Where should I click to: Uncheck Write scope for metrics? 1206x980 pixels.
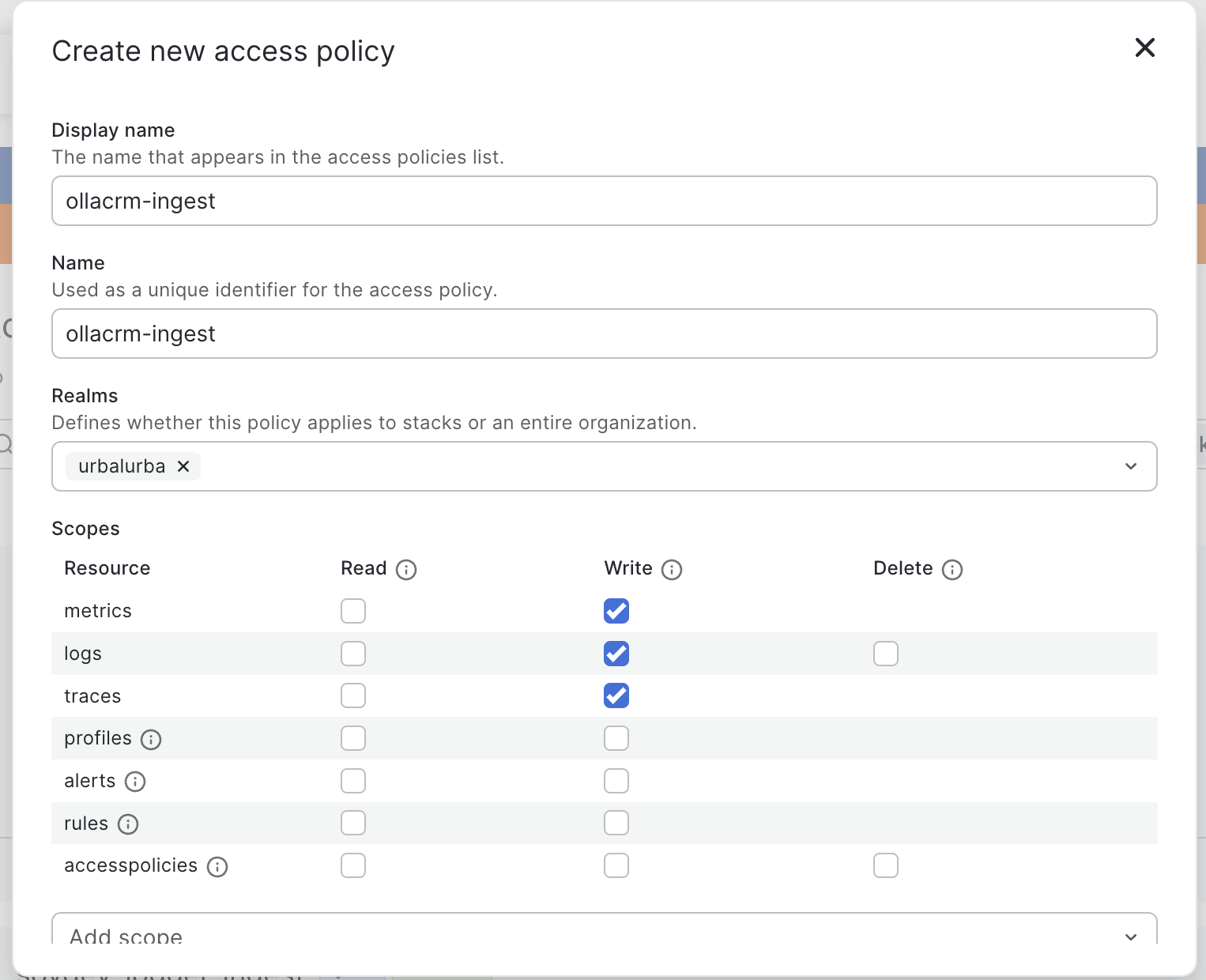tap(616, 611)
